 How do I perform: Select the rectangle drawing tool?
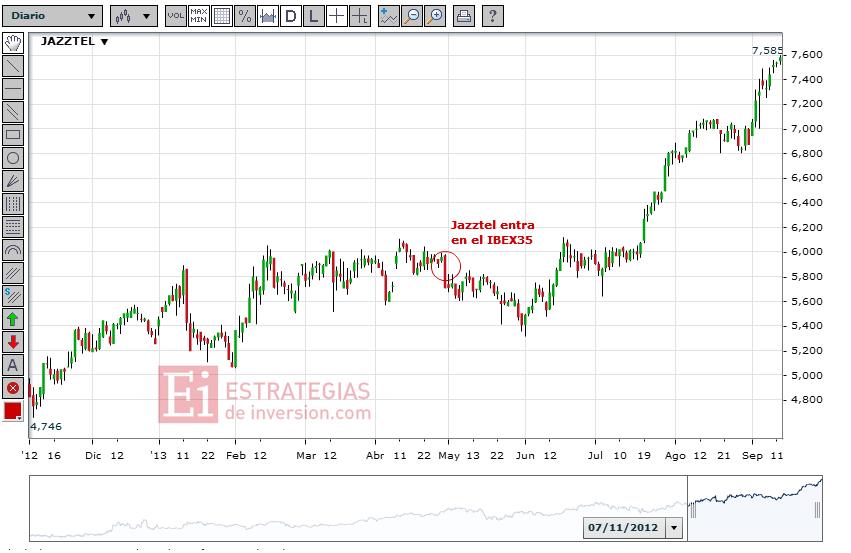13,135
